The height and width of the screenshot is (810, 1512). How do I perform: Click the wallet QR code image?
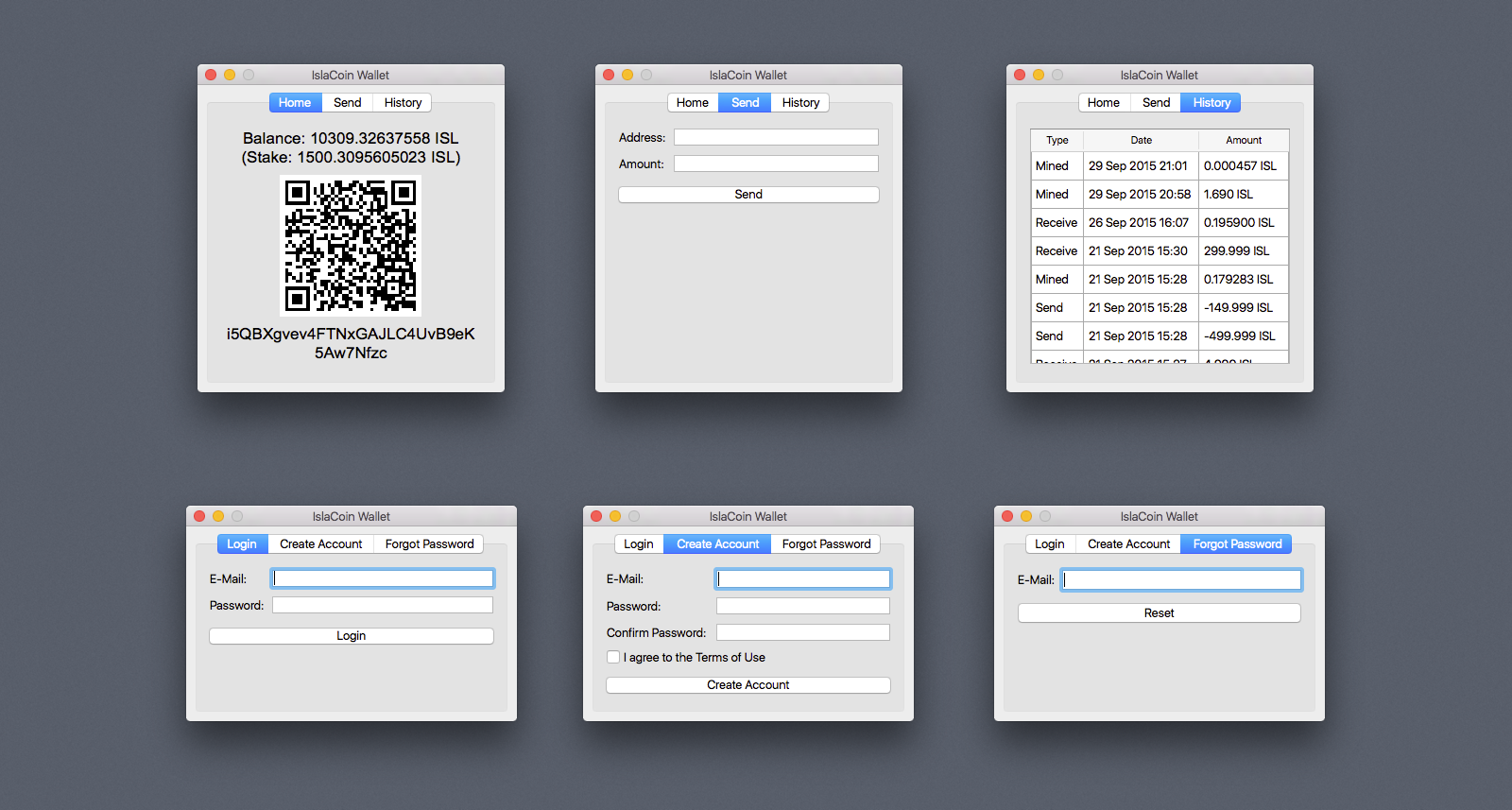[351, 246]
